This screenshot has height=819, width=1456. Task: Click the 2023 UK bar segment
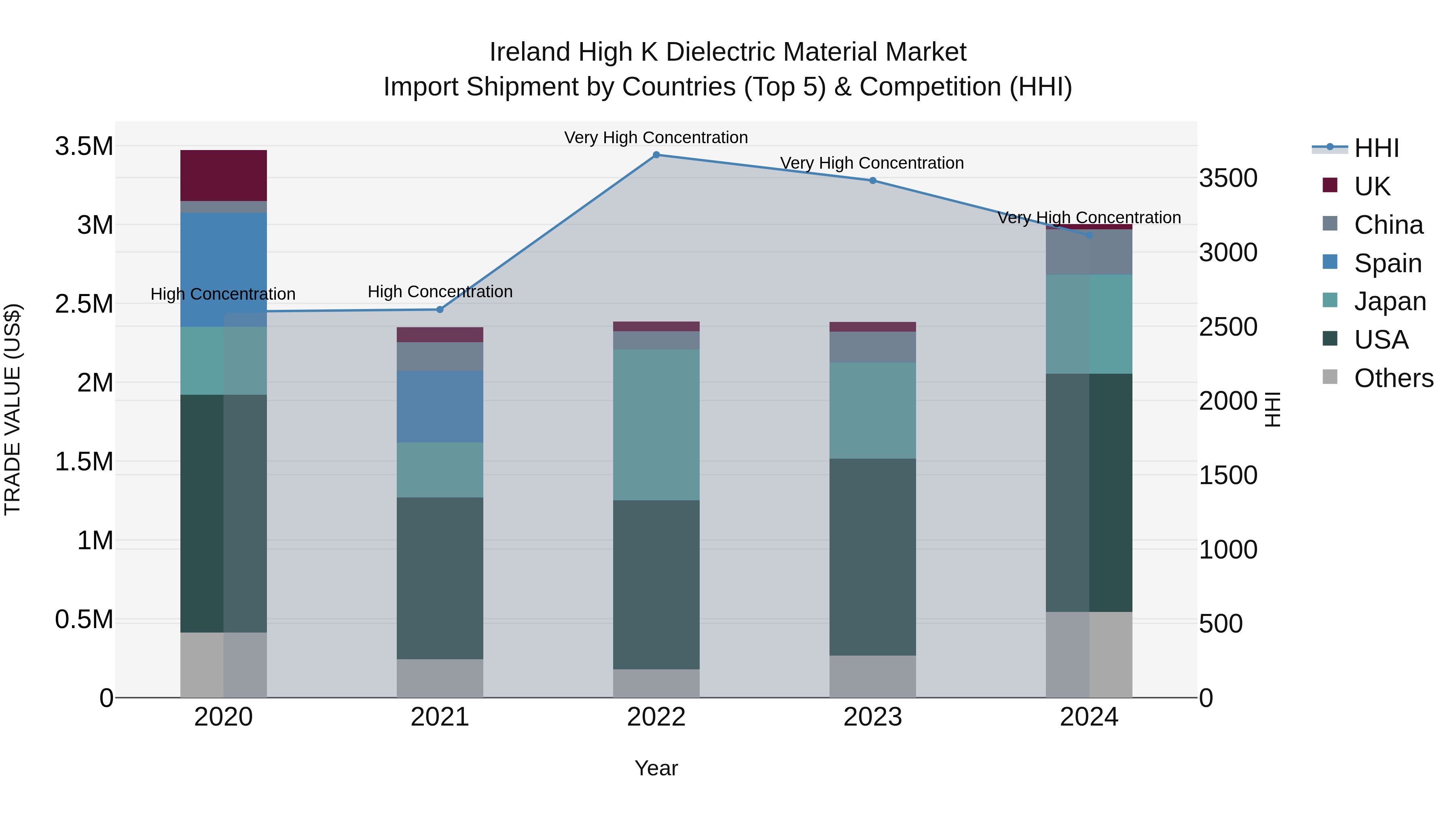873,327
